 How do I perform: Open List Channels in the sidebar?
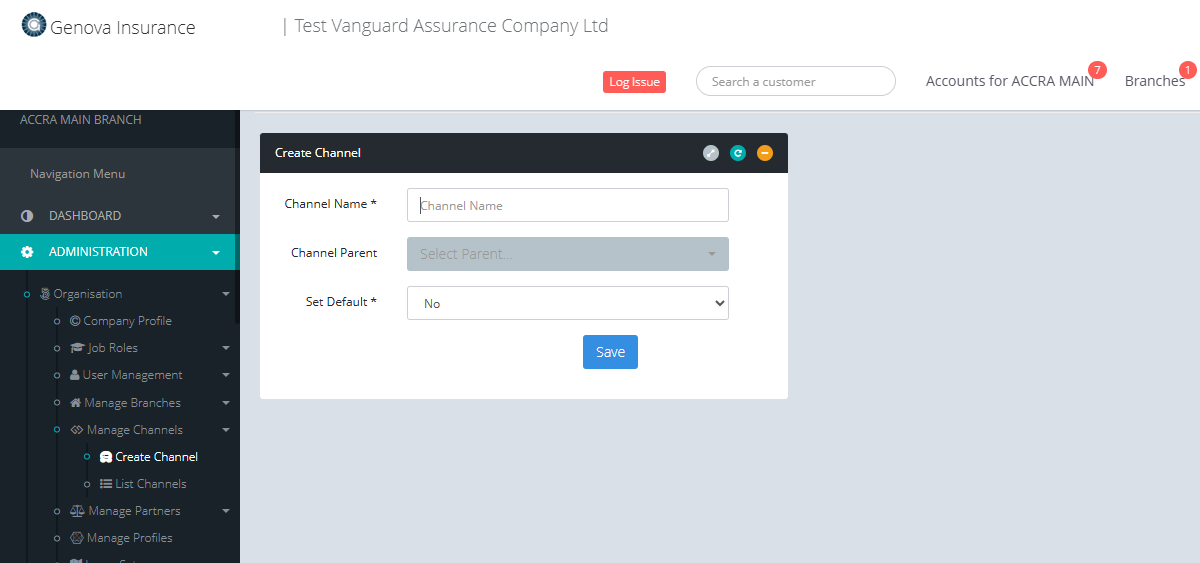(x=150, y=484)
